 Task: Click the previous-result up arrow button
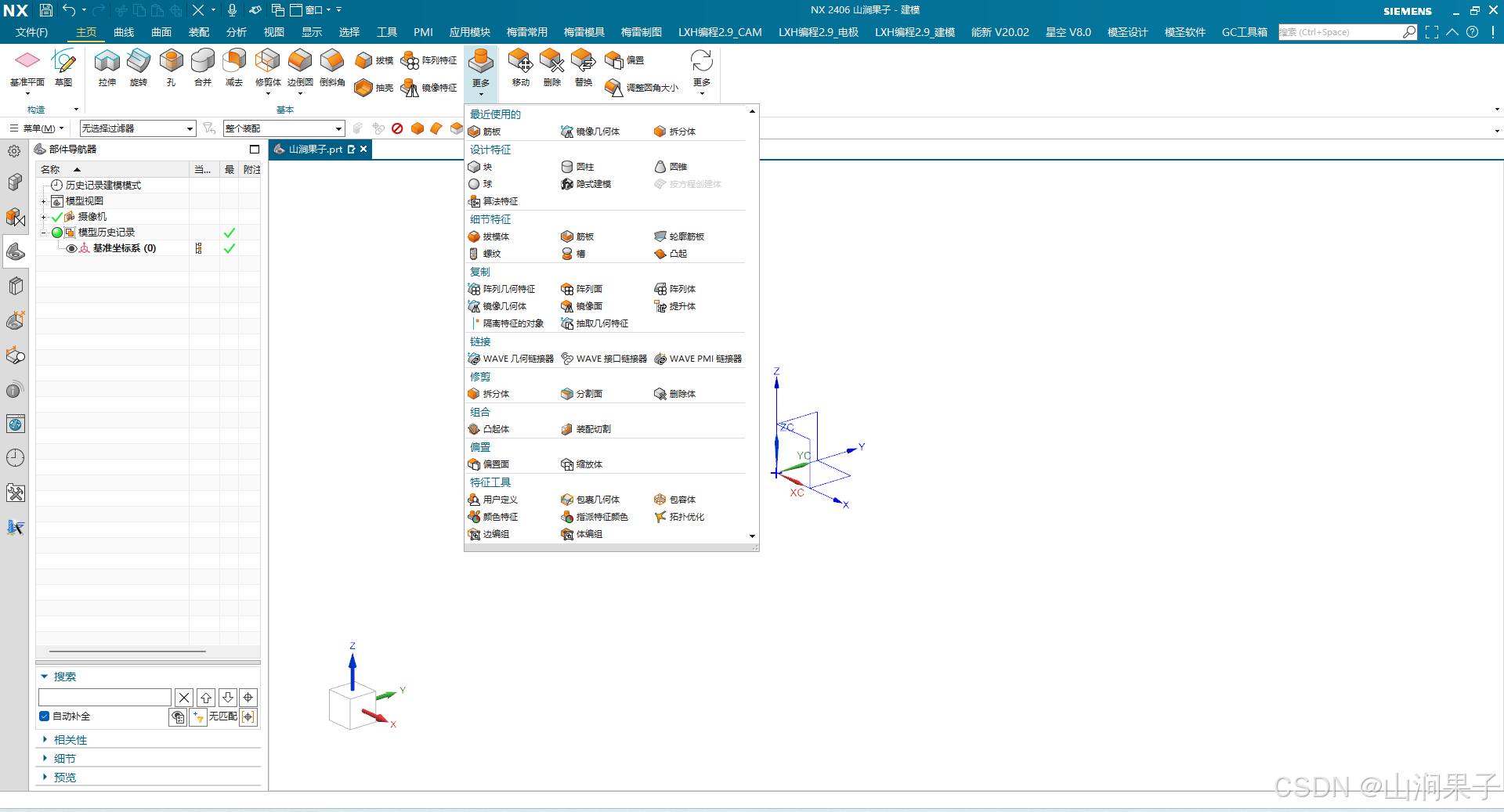(x=206, y=698)
